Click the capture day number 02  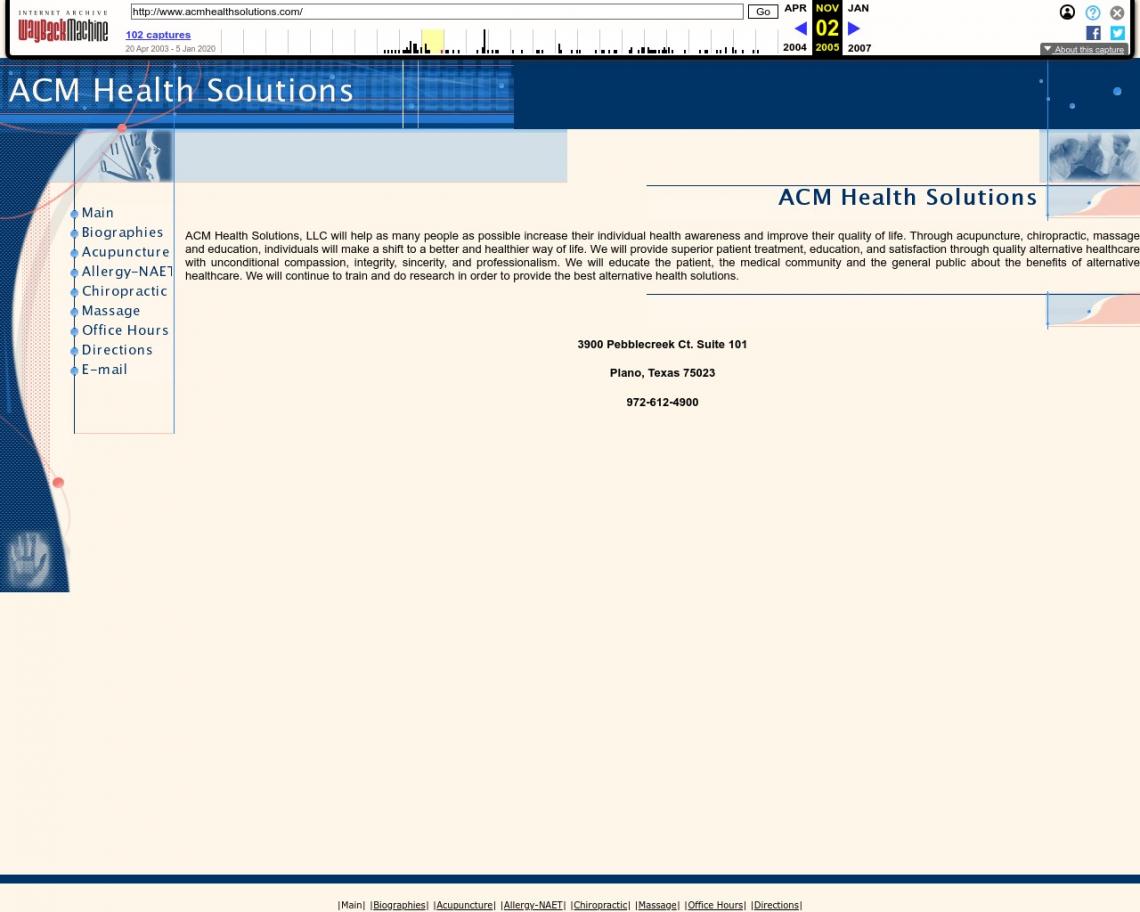click(x=827, y=28)
